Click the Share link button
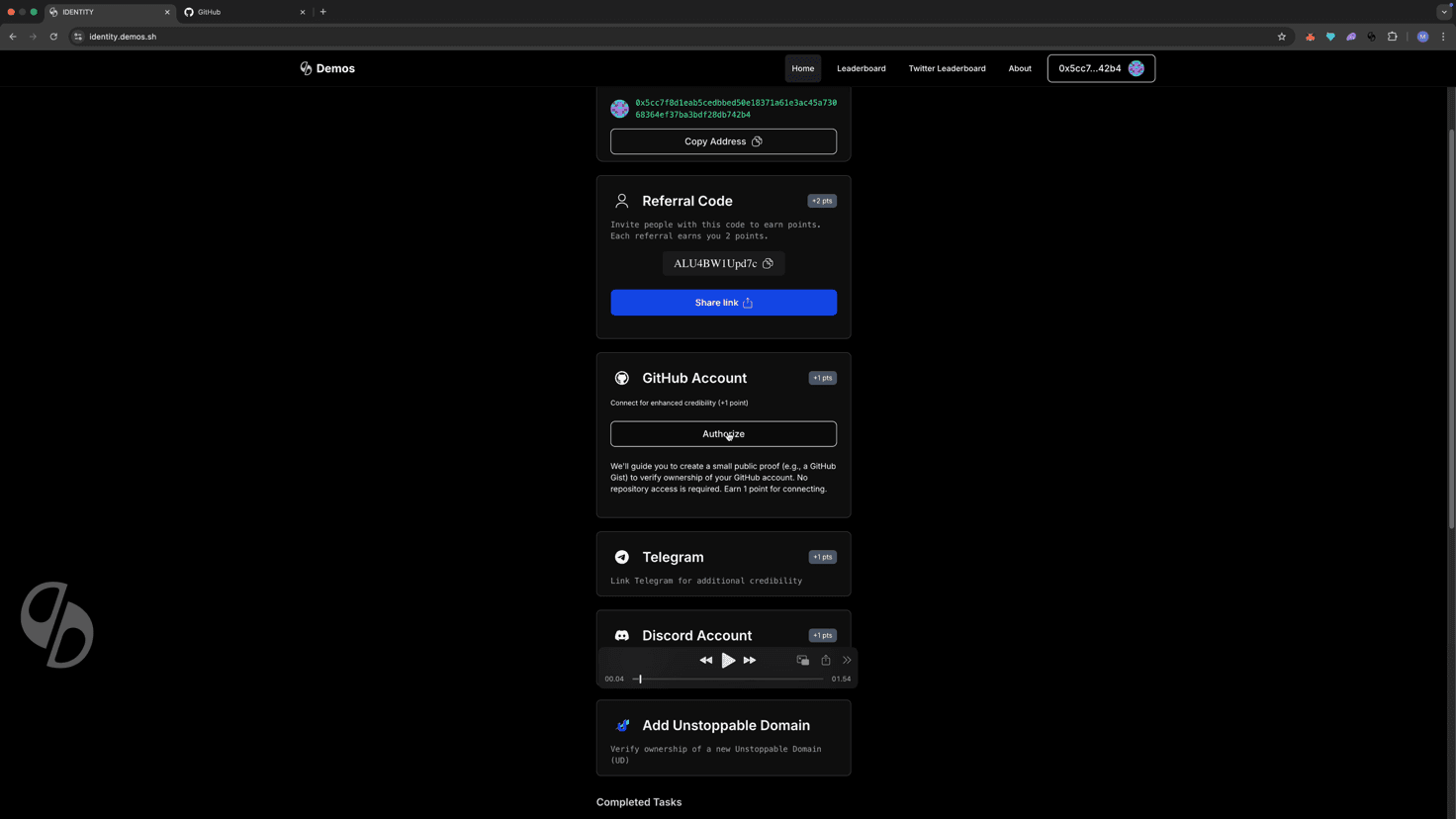The image size is (1456, 819). click(723, 303)
